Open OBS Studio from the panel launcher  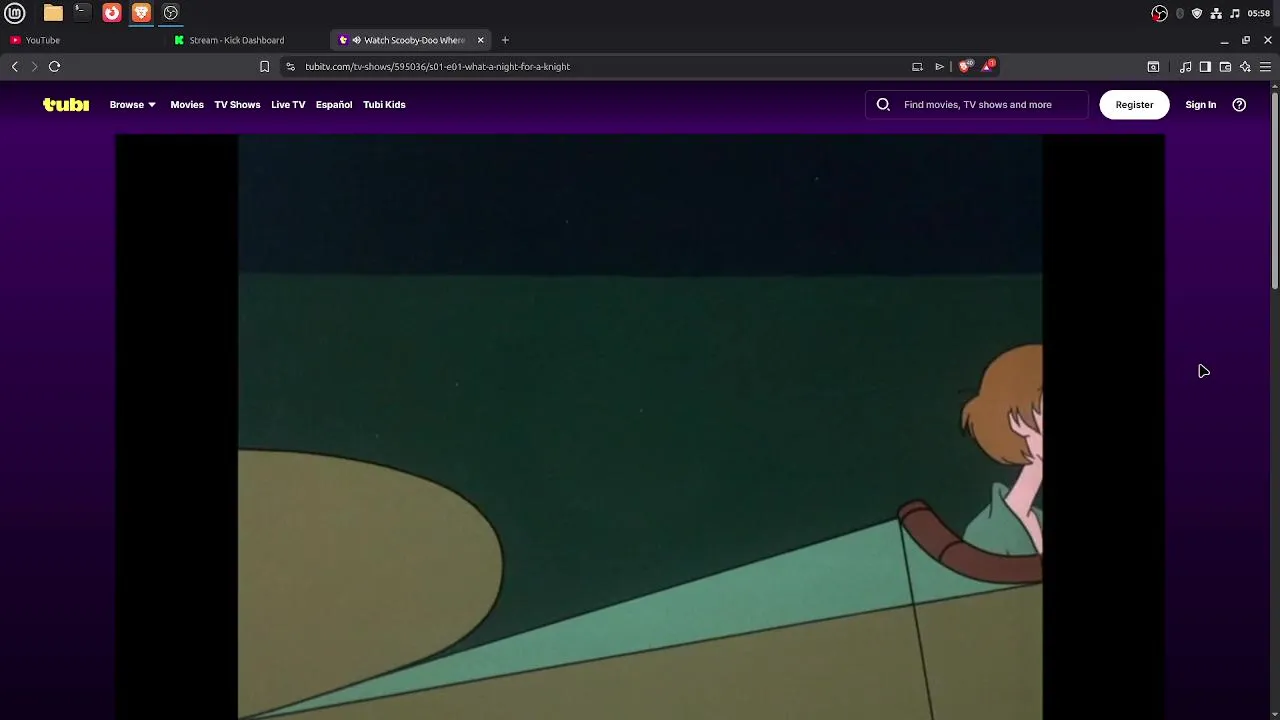click(x=171, y=13)
